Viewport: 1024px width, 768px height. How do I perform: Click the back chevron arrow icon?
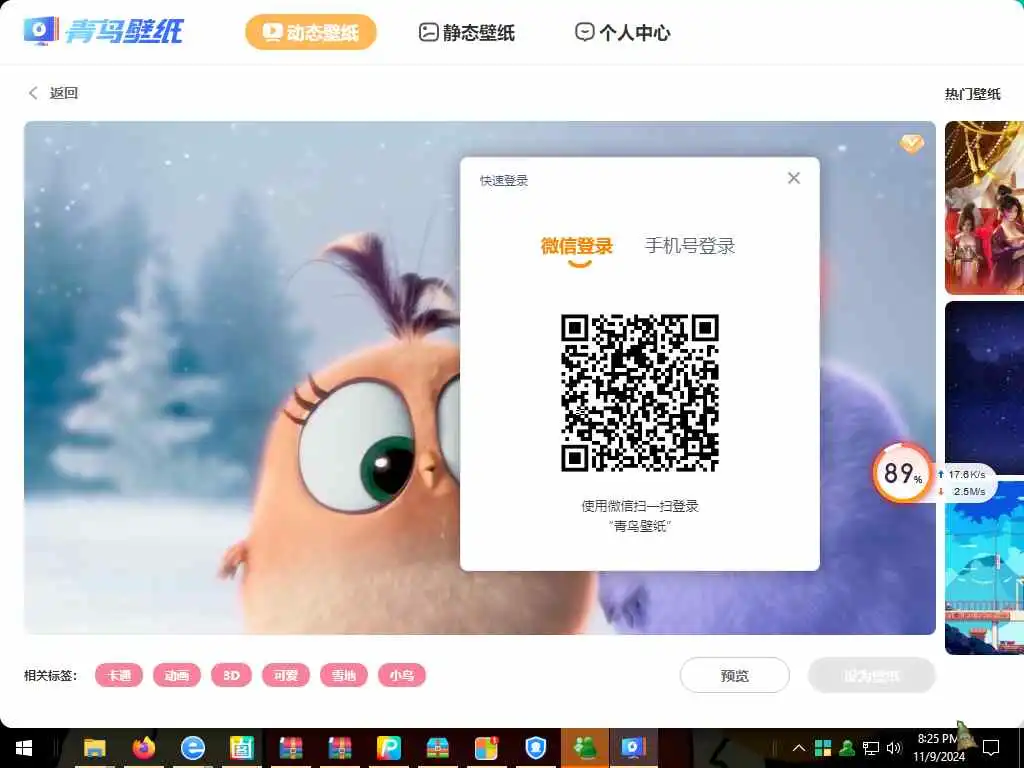coord(33,93)
